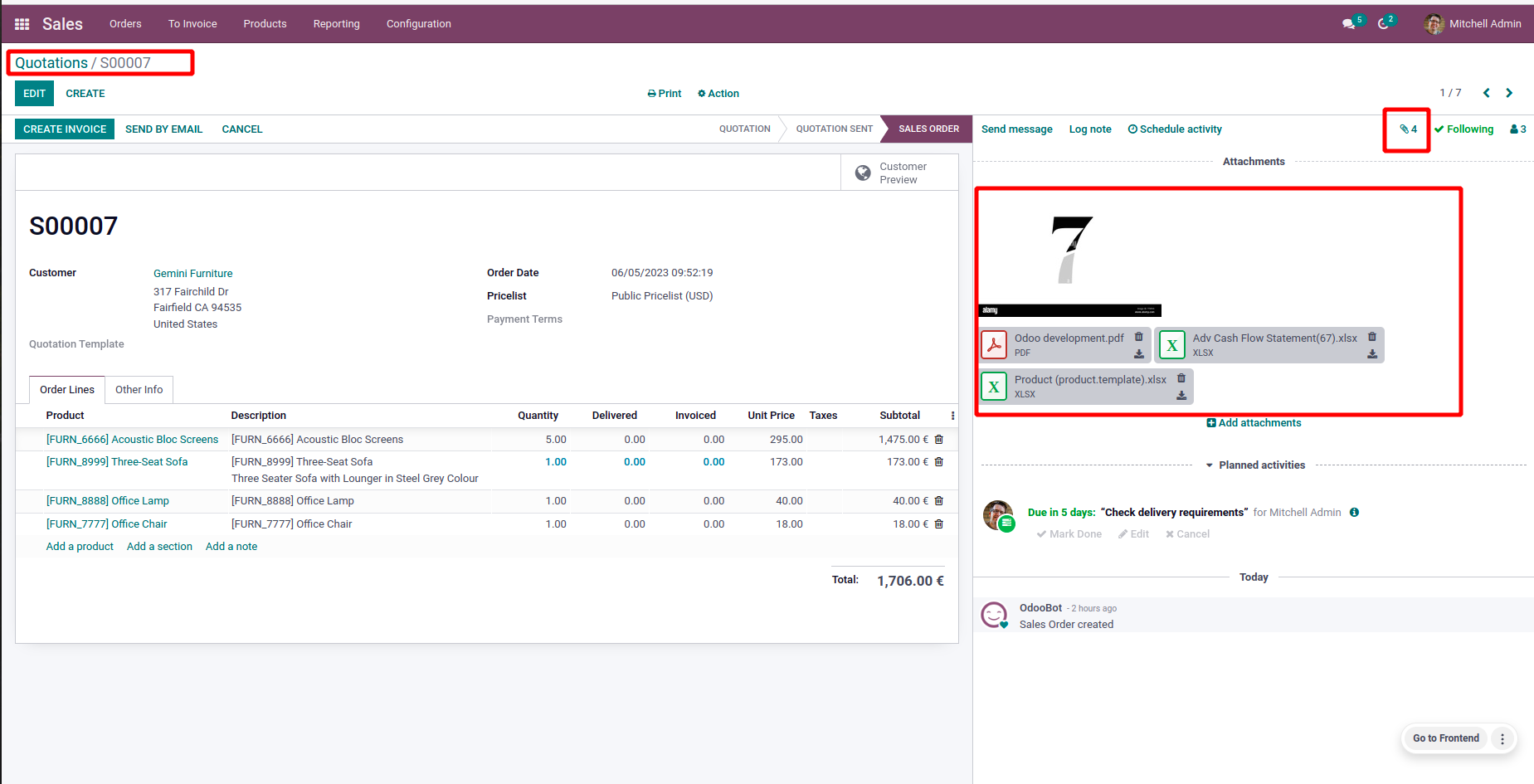Open the Print dropdown menu

[x=665, y=94]
